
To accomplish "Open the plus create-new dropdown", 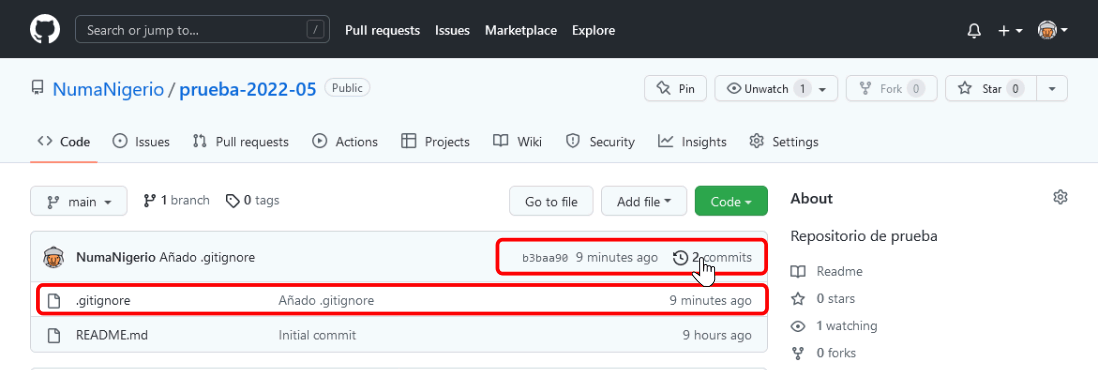I will click(x=1010, y=31).
